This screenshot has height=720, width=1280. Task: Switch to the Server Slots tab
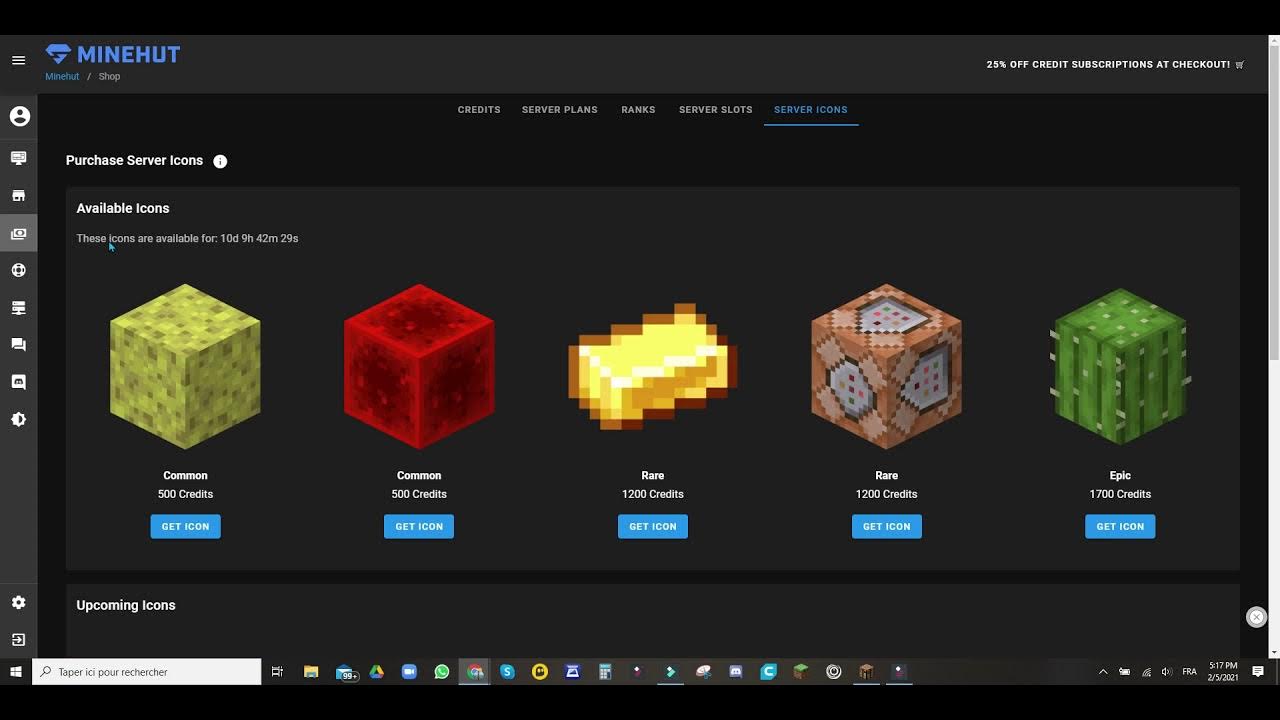tap(716, 110)
